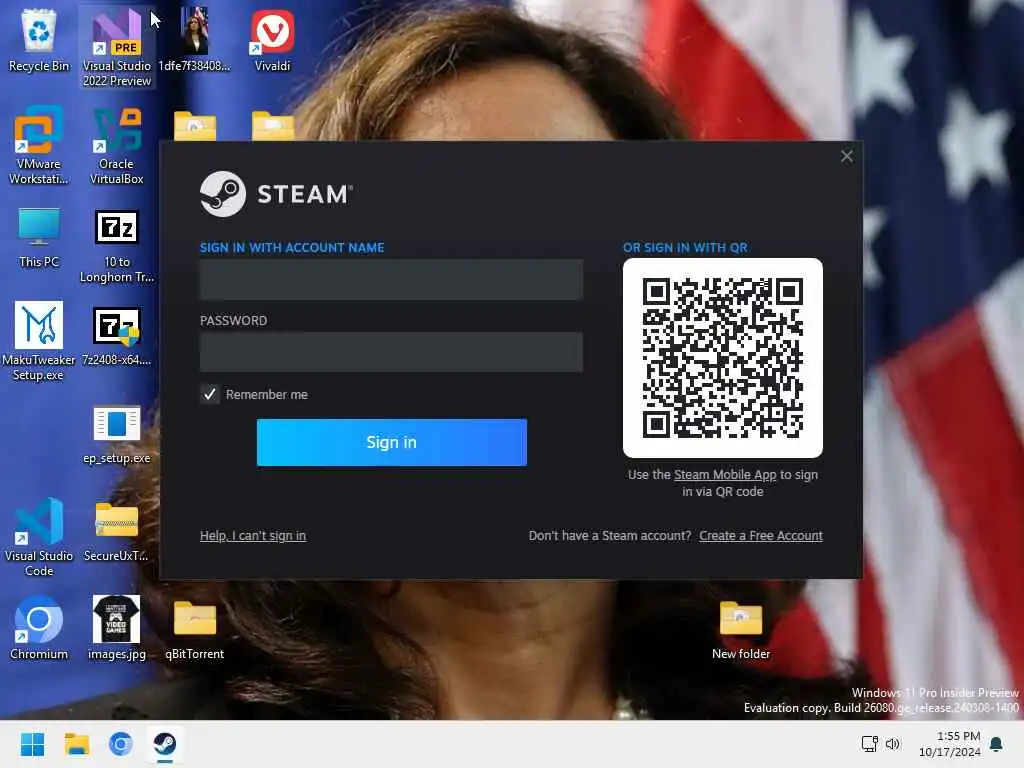This screenshot has width=1024, height=768.
Task: Focus the Steam password field
Action: tap(391, 352)
